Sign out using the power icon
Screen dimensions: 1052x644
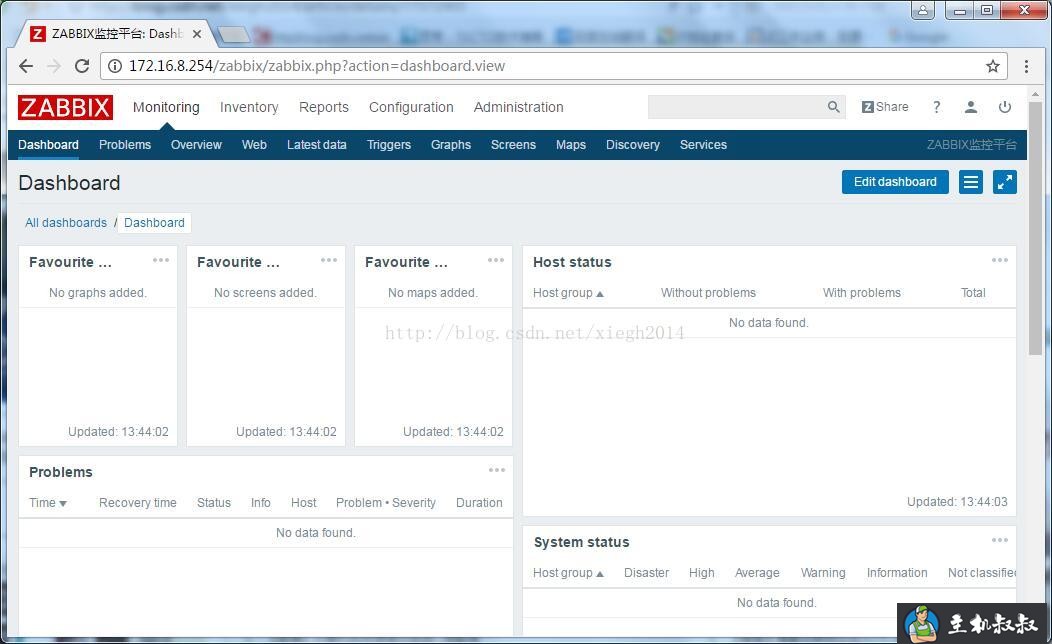(1004, 106)
